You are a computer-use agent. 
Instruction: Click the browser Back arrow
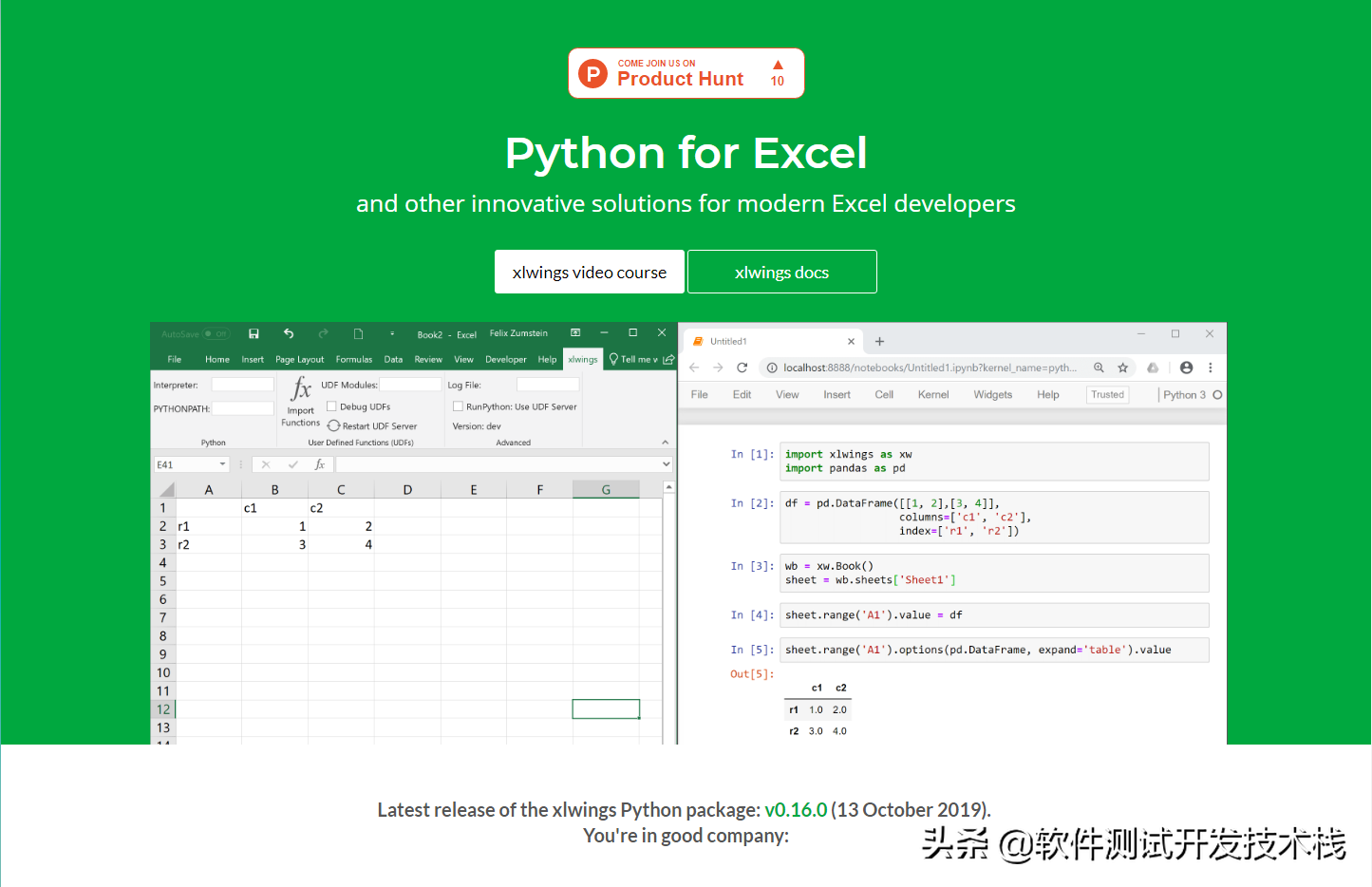(694, 368)
